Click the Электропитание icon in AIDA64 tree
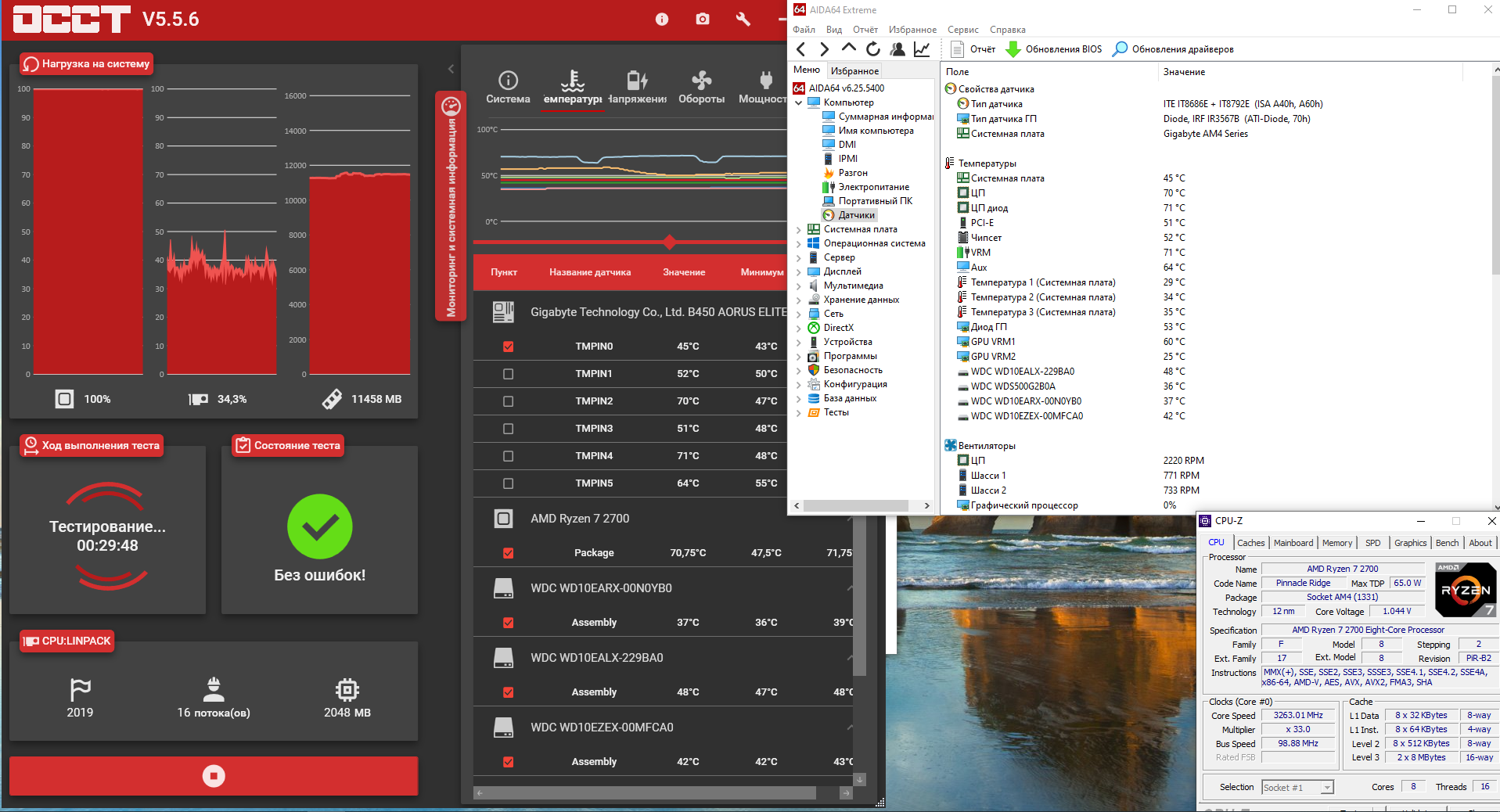The image size is (1500, 812). point(829,187)
